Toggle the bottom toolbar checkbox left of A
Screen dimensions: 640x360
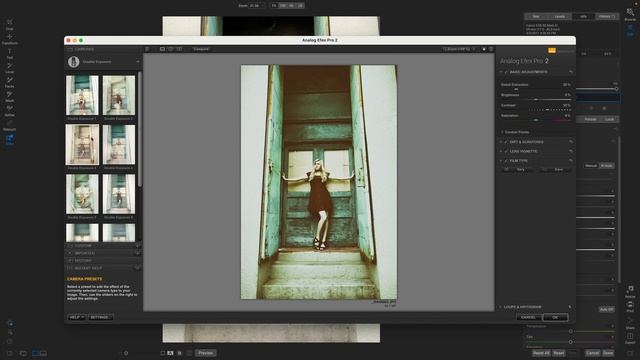tap(162, 353)
